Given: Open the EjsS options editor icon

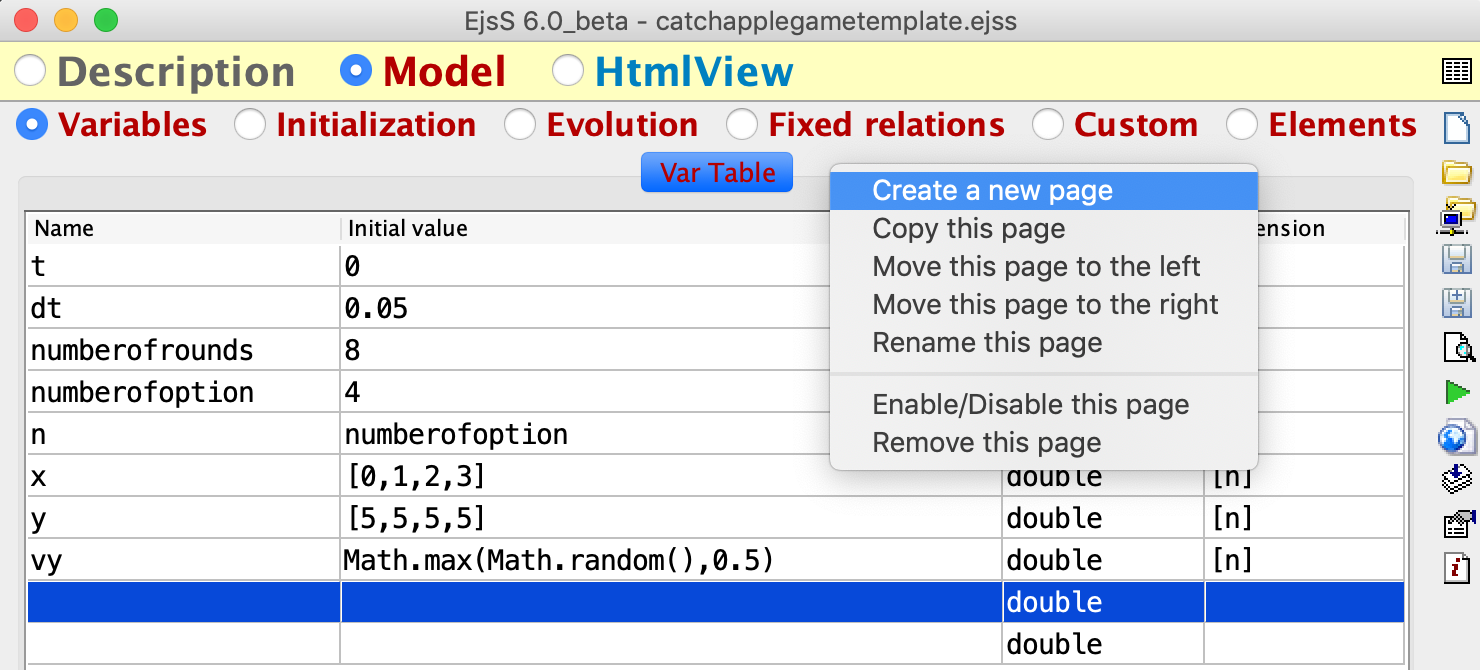Looking at the screenshot, I should point(1457,524).
